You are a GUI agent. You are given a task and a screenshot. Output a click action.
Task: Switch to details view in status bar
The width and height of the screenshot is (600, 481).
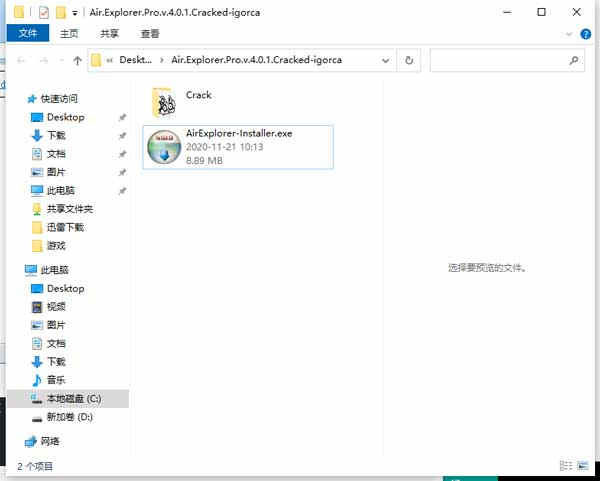(x=566, y=466)
